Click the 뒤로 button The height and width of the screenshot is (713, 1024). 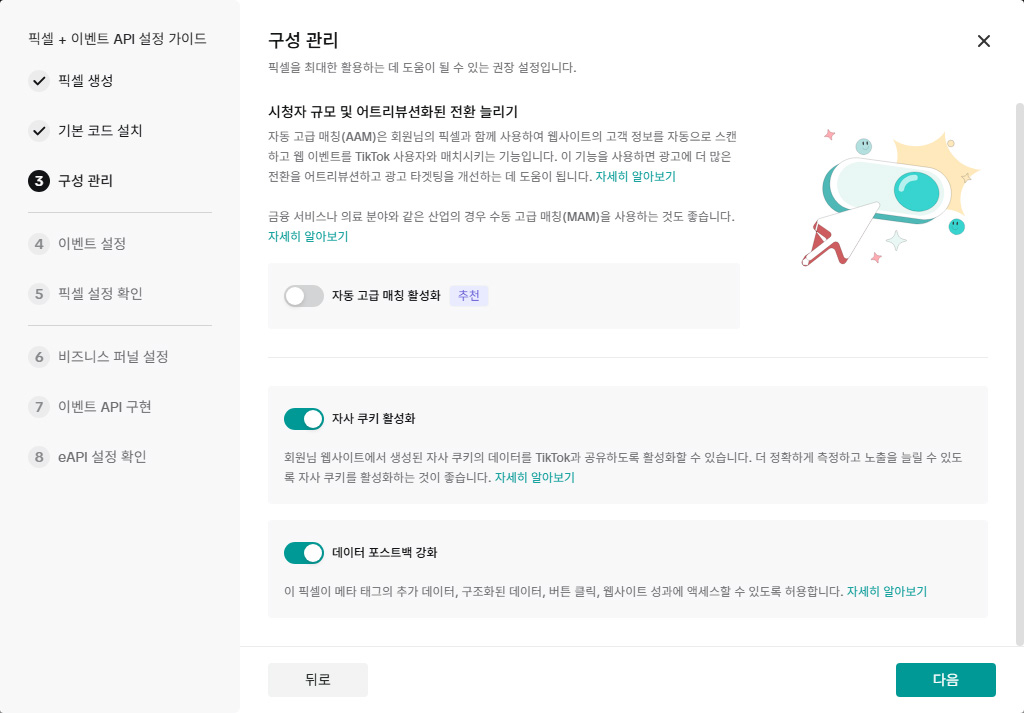pyautogui.click(x=318, y=680)
